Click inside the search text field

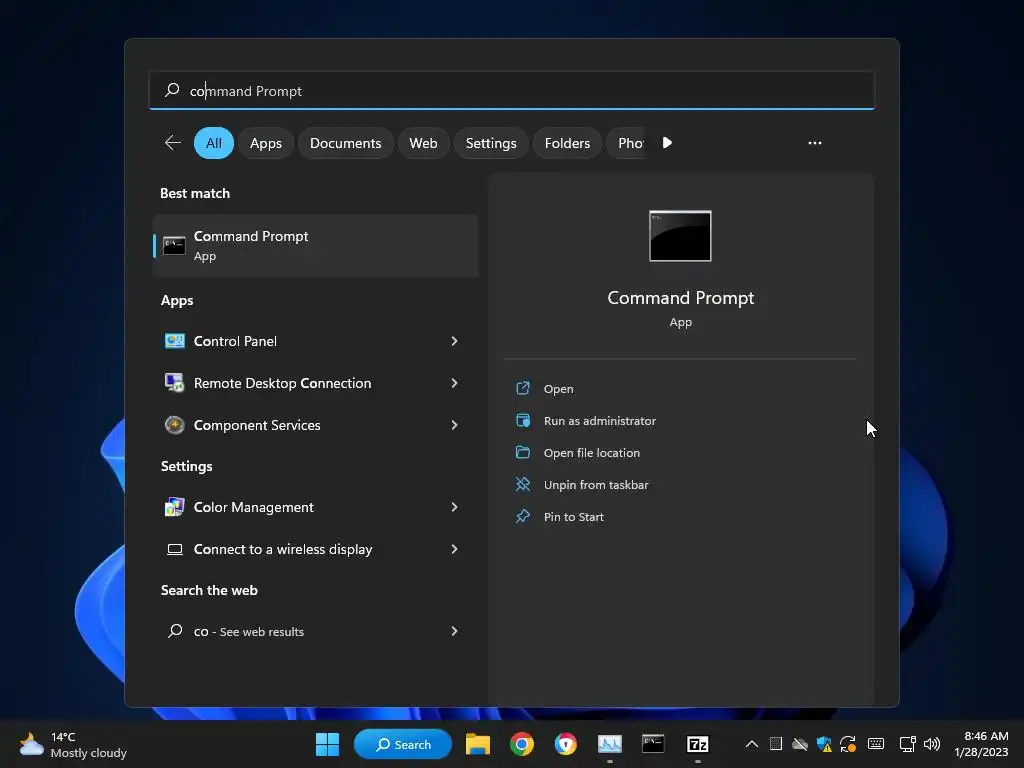(512, 91)
